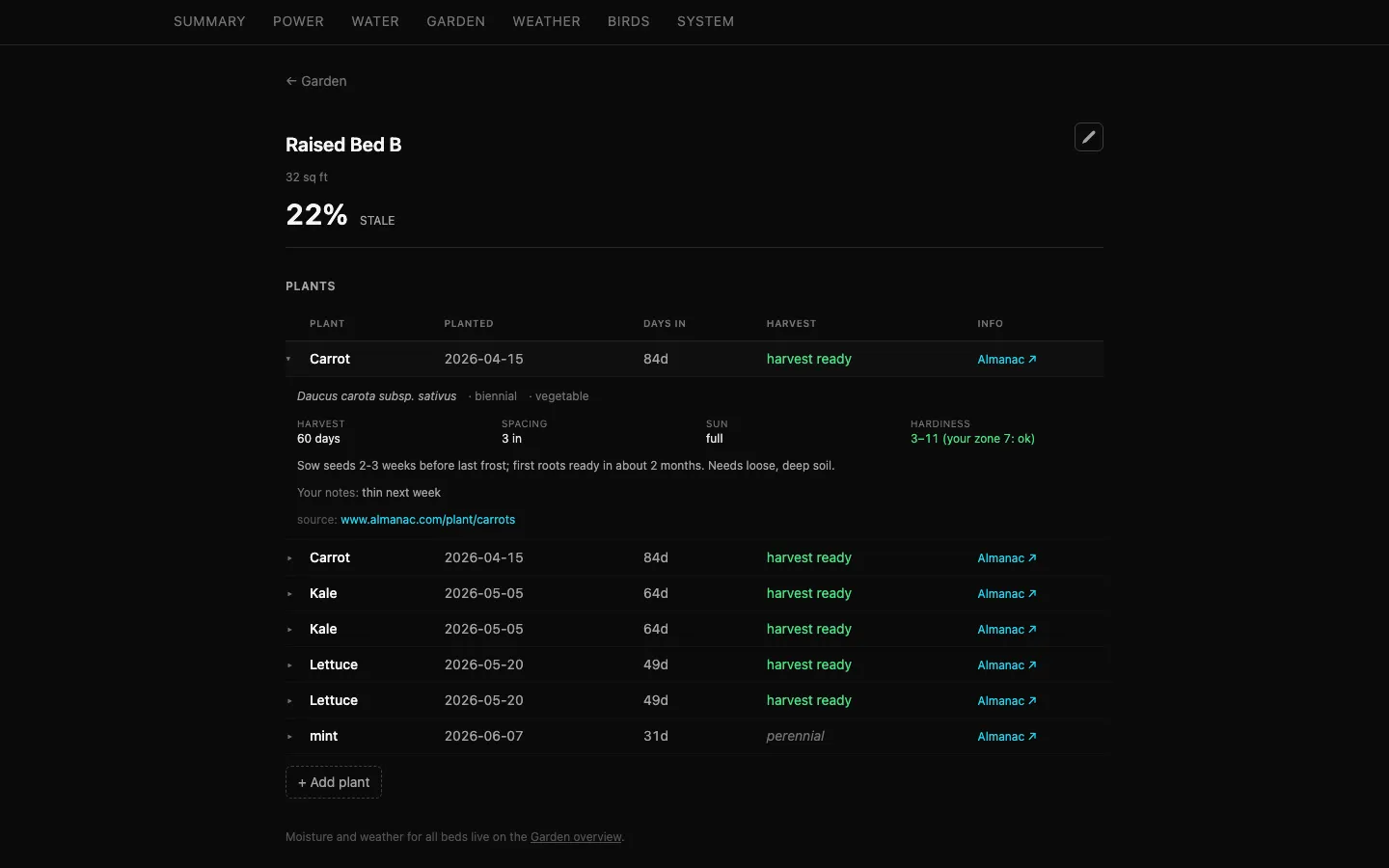The height and width of the screenshot is (868, 1389).
Task: Open Almanac link for last Lettuce row
Action: tap(1007, 701)
